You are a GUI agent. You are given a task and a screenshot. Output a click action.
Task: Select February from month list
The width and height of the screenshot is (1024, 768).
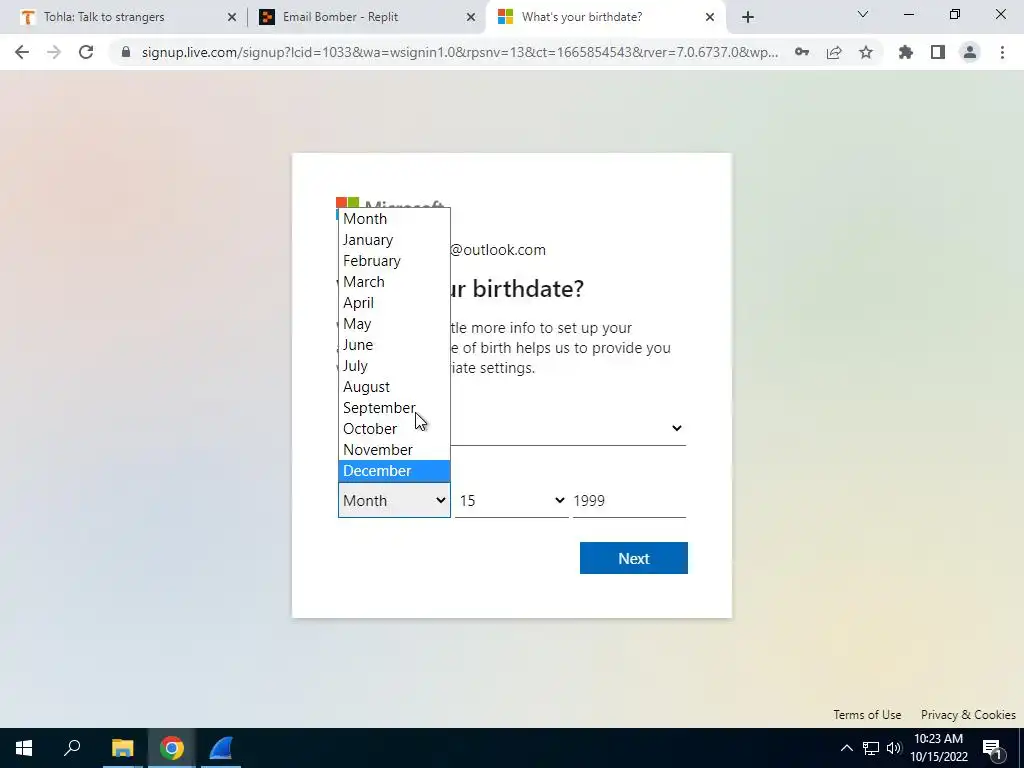394,261
